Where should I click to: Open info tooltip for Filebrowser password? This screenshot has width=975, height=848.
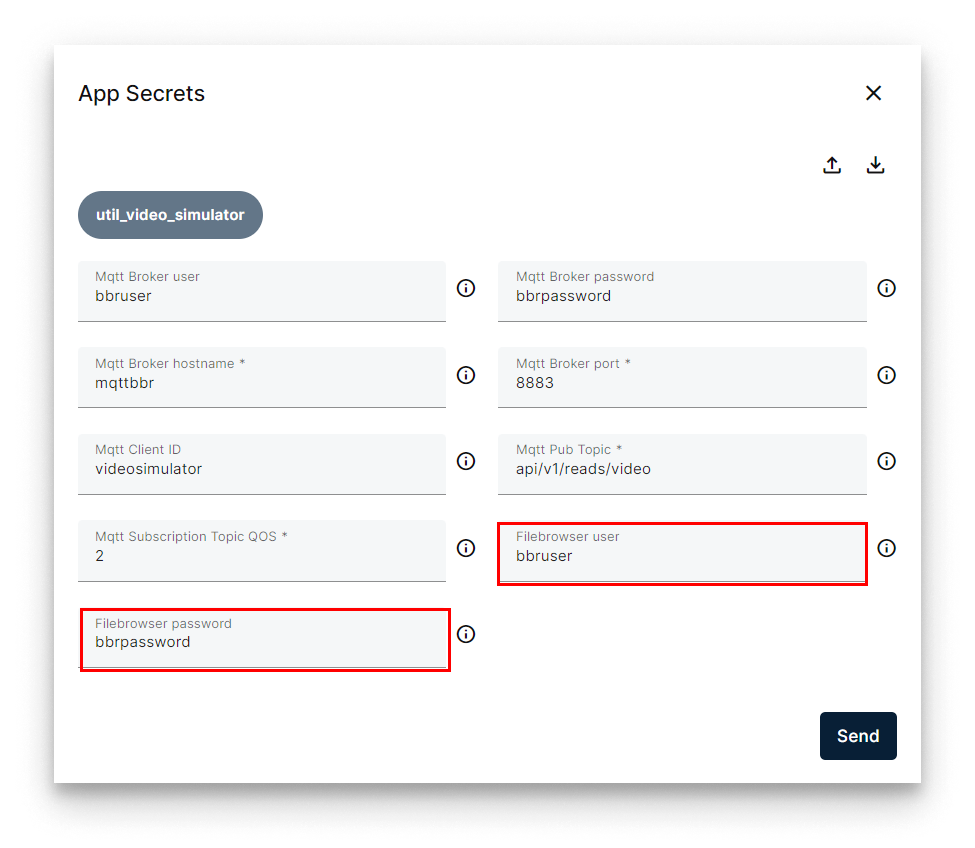pos(465,634)
